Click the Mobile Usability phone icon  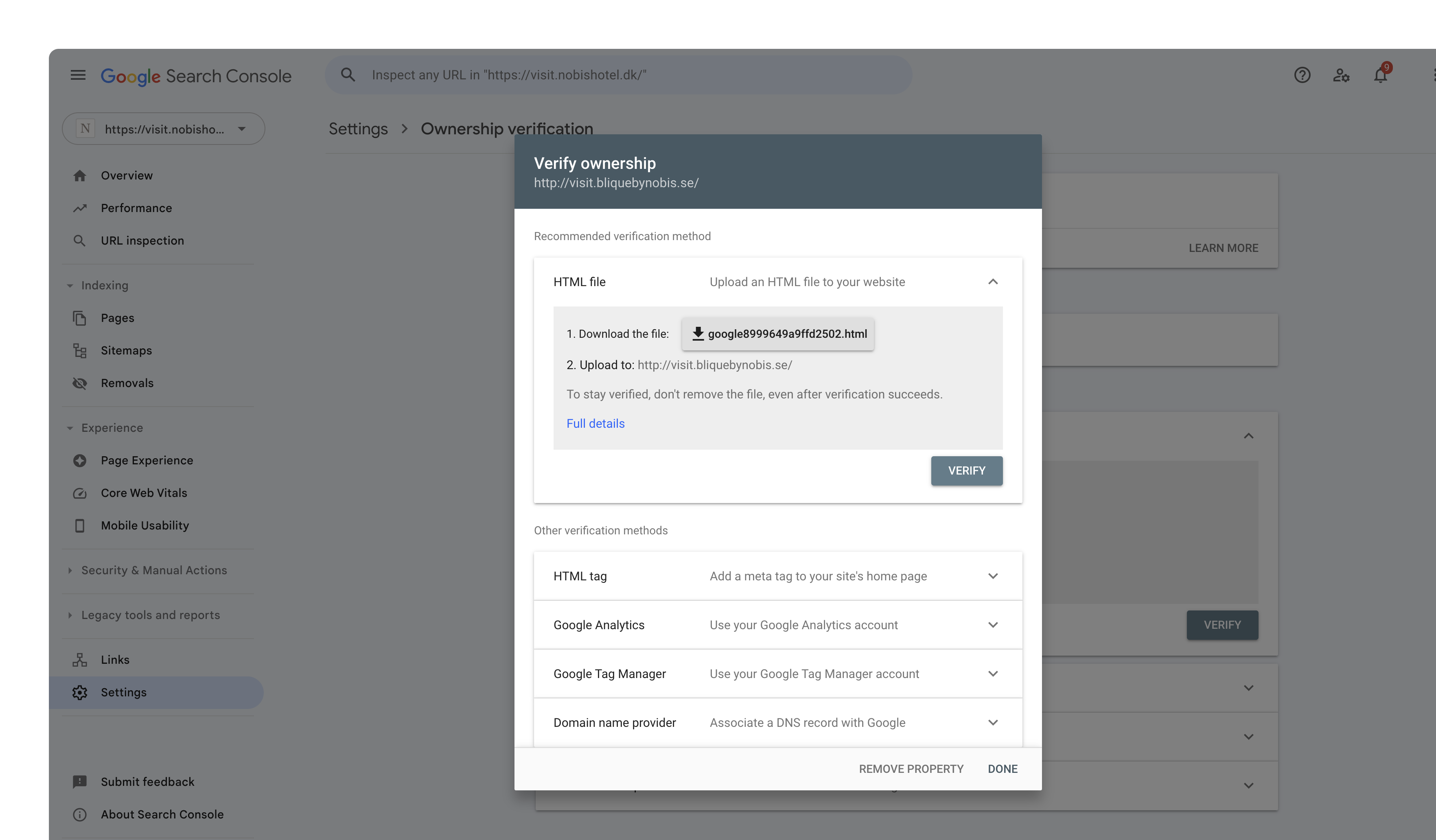pyautogui.click(x=80, y=525)
